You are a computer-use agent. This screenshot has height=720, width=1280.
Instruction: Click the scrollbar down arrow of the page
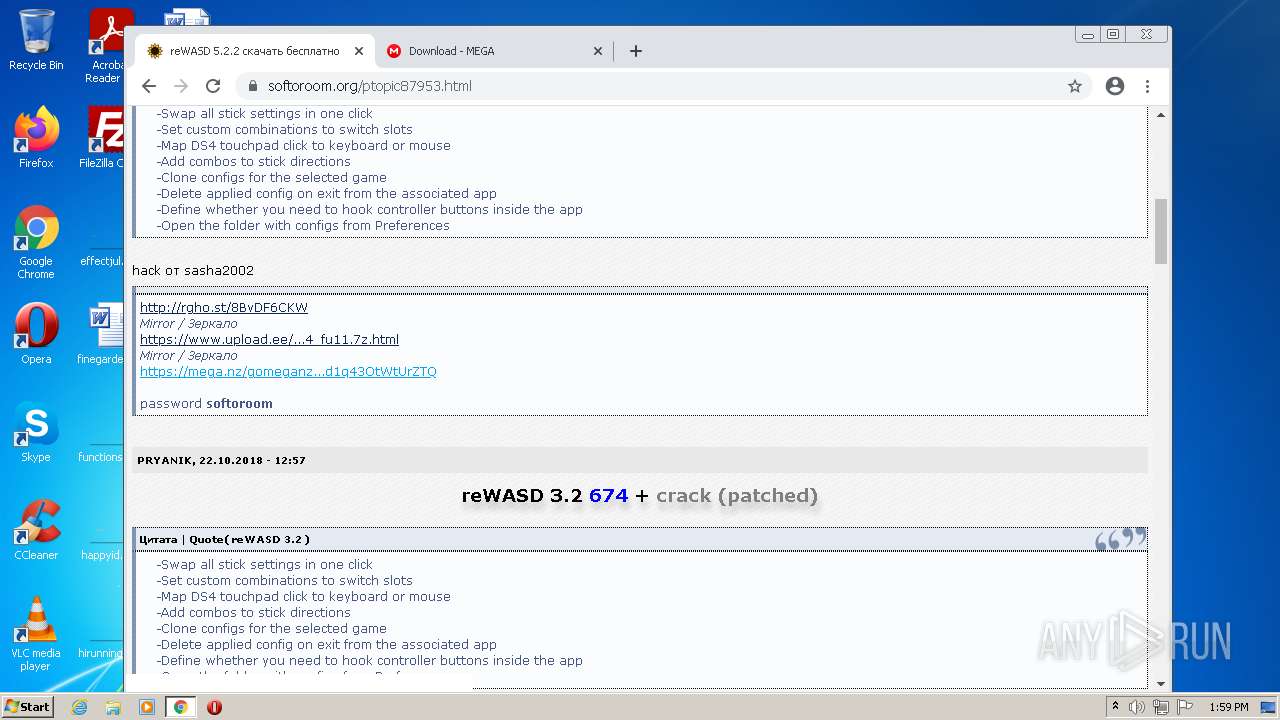[x=1161, y=684]
